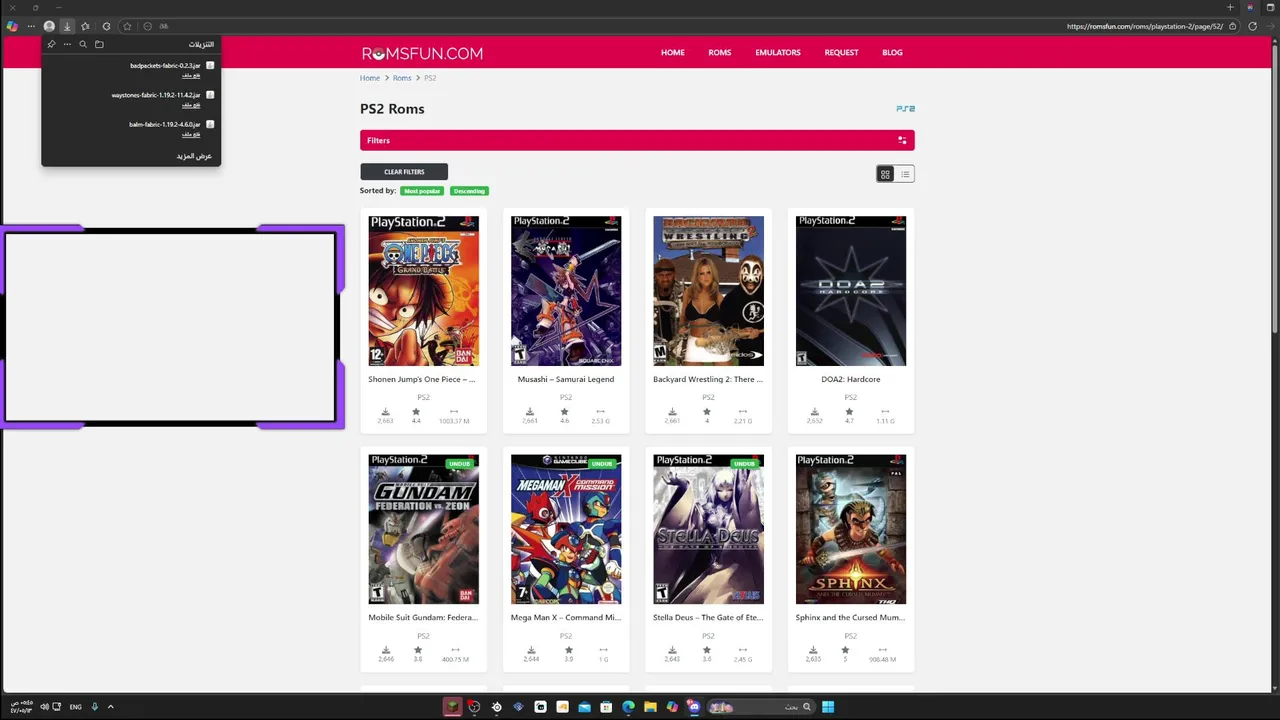Open the browser profile avatar

pyautogui.click(x=49, y=27)
